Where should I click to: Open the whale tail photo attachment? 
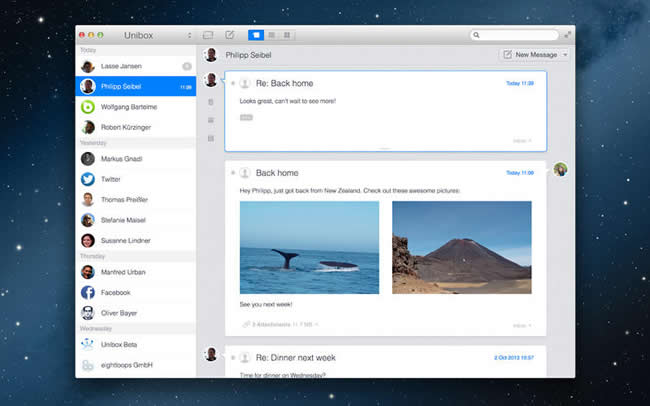pos(309,247)
